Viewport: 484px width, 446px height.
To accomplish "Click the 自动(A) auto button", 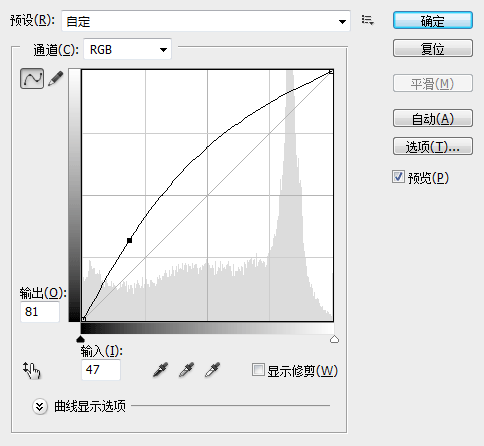I will click(433, 118).
